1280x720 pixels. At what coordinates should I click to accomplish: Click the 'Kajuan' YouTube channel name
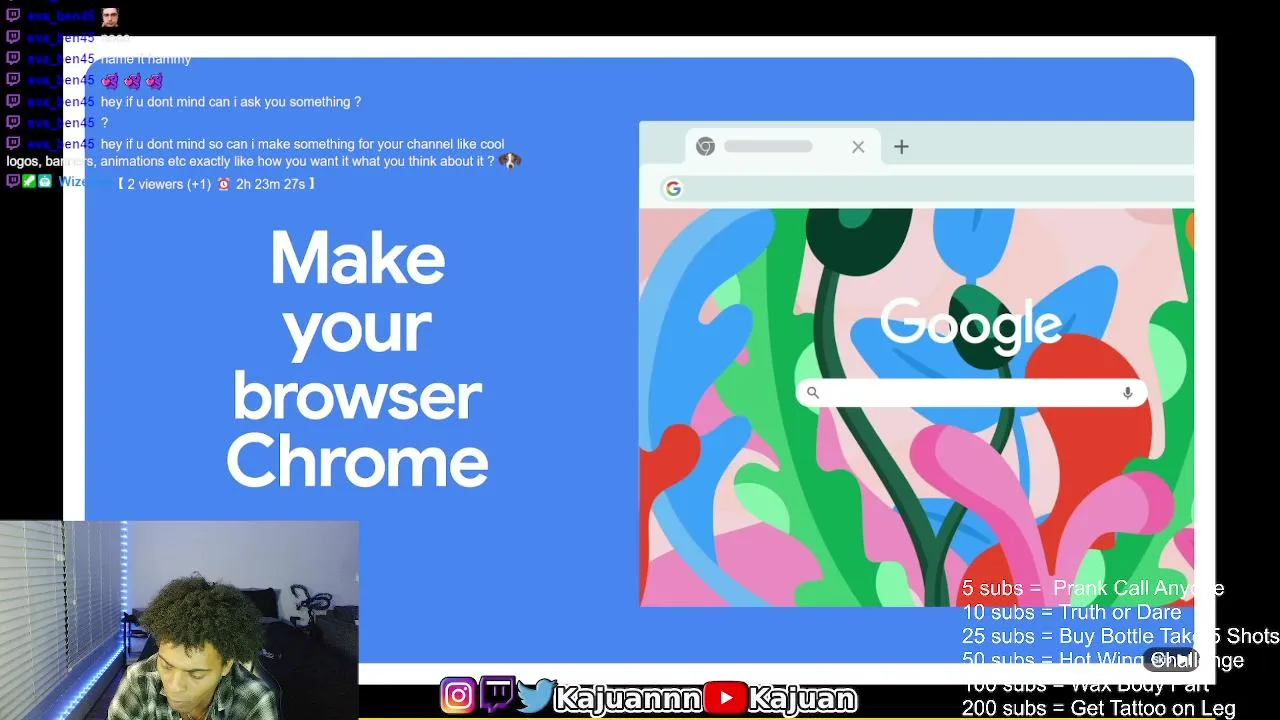coord(803,697)
